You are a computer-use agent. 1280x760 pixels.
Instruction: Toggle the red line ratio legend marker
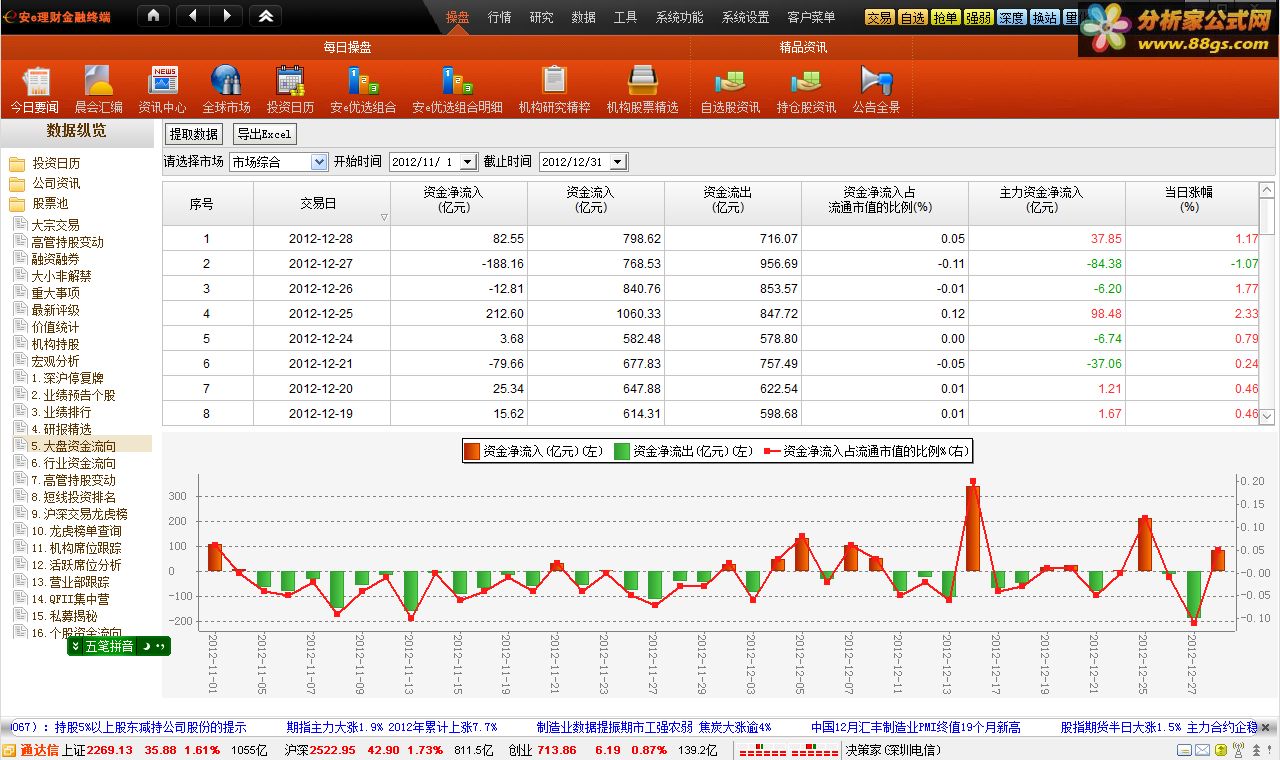coord(771,451)
